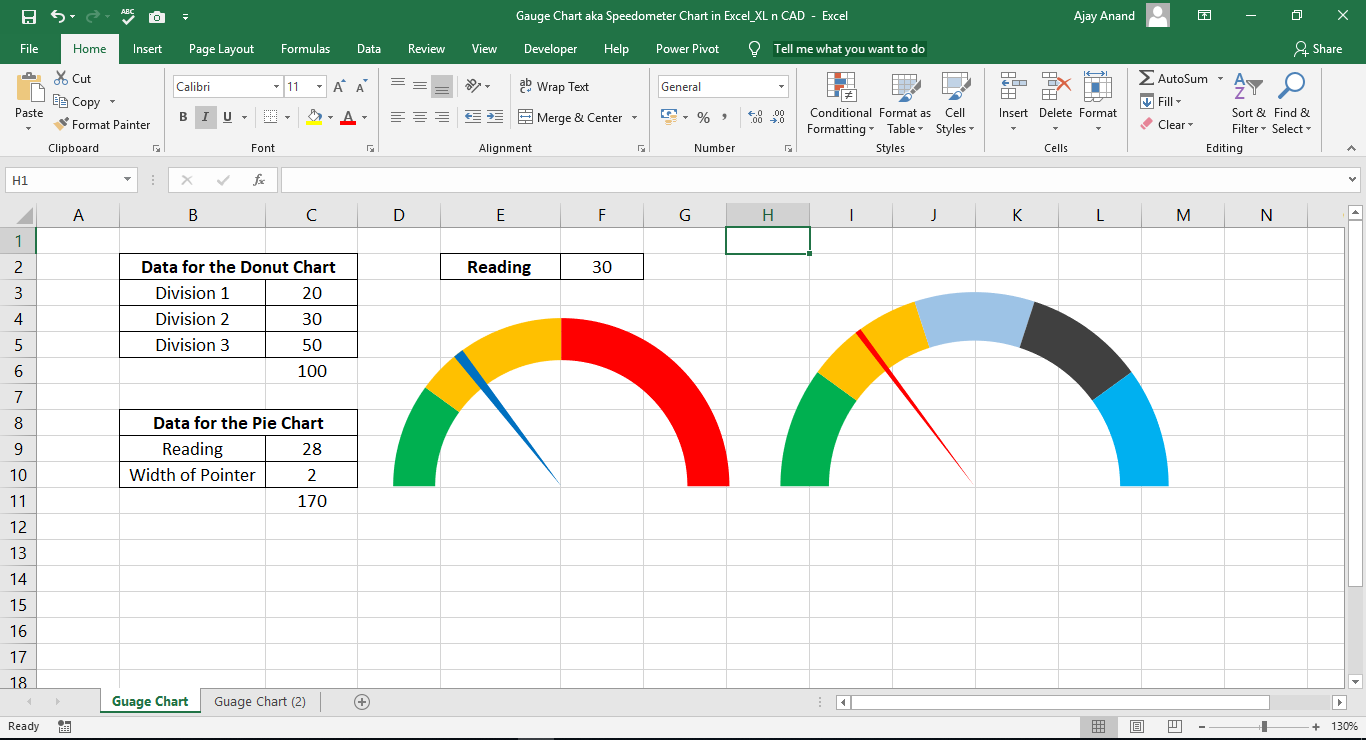Click the Orientation text angle icon
The height and width of the screenshot is (740, 1366).
click(475, 86)
